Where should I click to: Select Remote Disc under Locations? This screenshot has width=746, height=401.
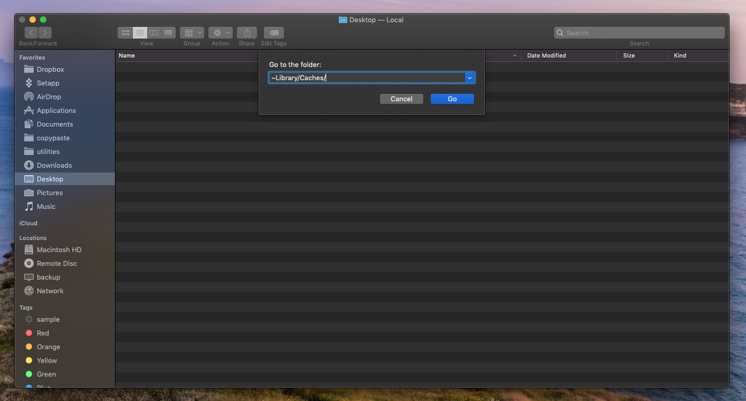tap(65, 264)
